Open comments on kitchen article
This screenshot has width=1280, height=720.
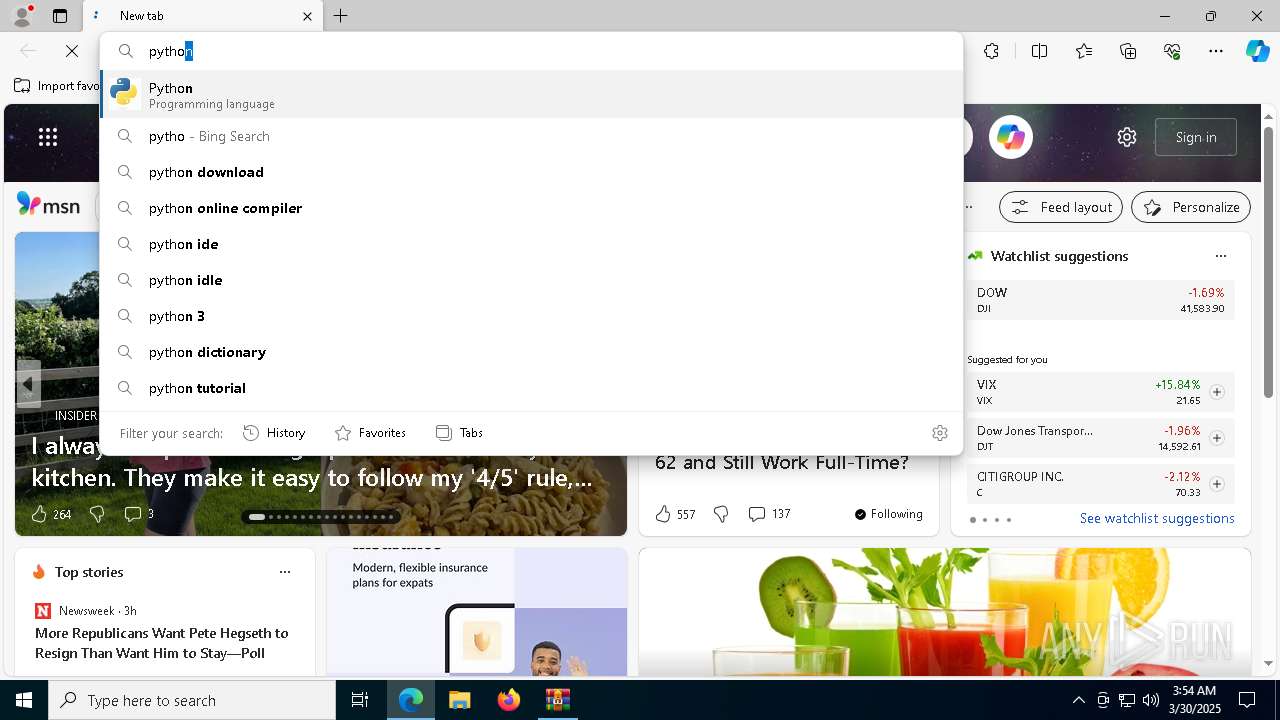point(138,514)
